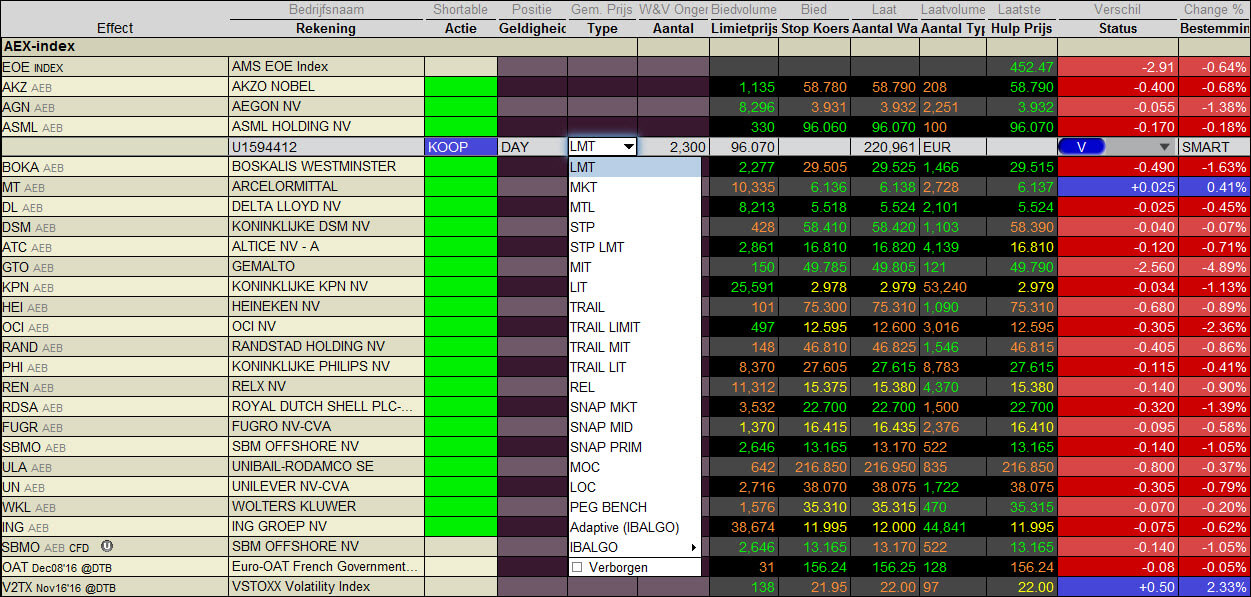Select the TRAIL LIT option
The image size is (1251, 597).
pos(635,367)
